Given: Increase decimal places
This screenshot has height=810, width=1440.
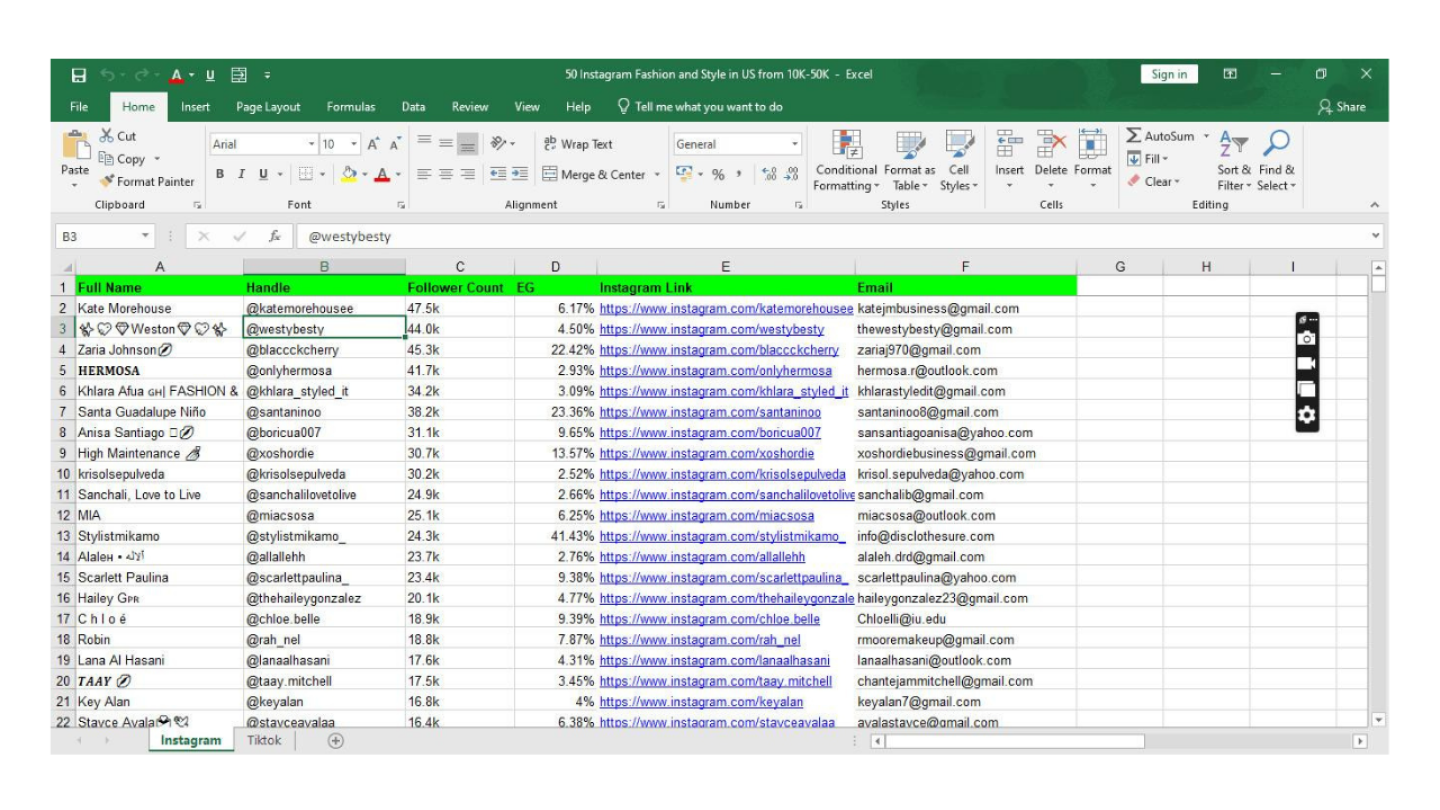Looking at the screenshot, I should (x=769, y=174).
